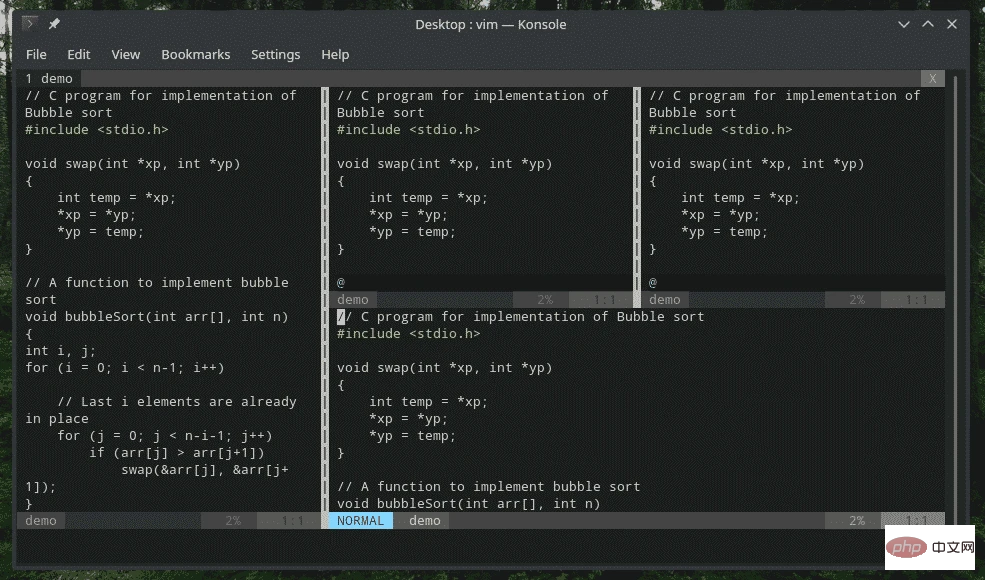Open the Settings menu
This screenshot has height=580, width=985.
tap(275, 54)
